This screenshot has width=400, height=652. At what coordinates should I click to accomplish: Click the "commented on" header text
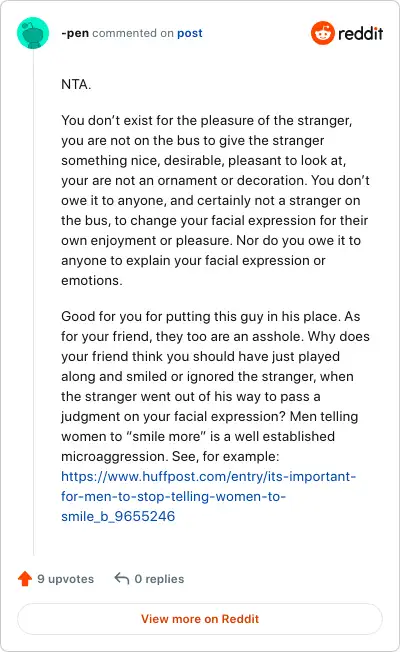pyautogui.click(x=133, y=33)
